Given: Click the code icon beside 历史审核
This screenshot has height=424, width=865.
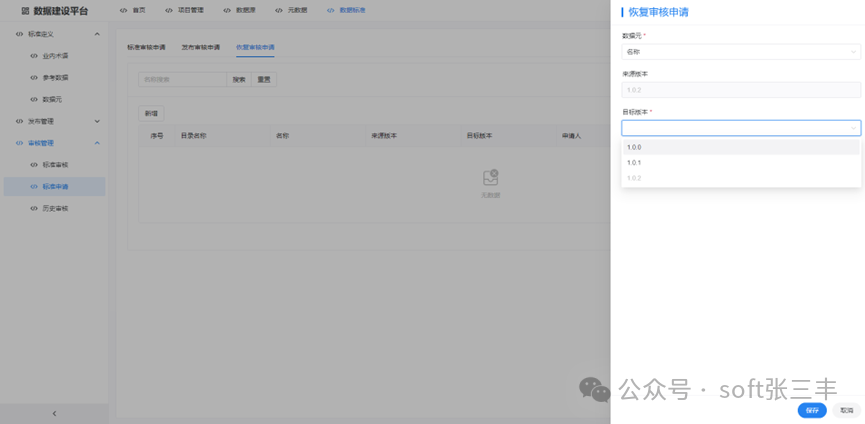Looking at the screenshot, I should [34, 208].
